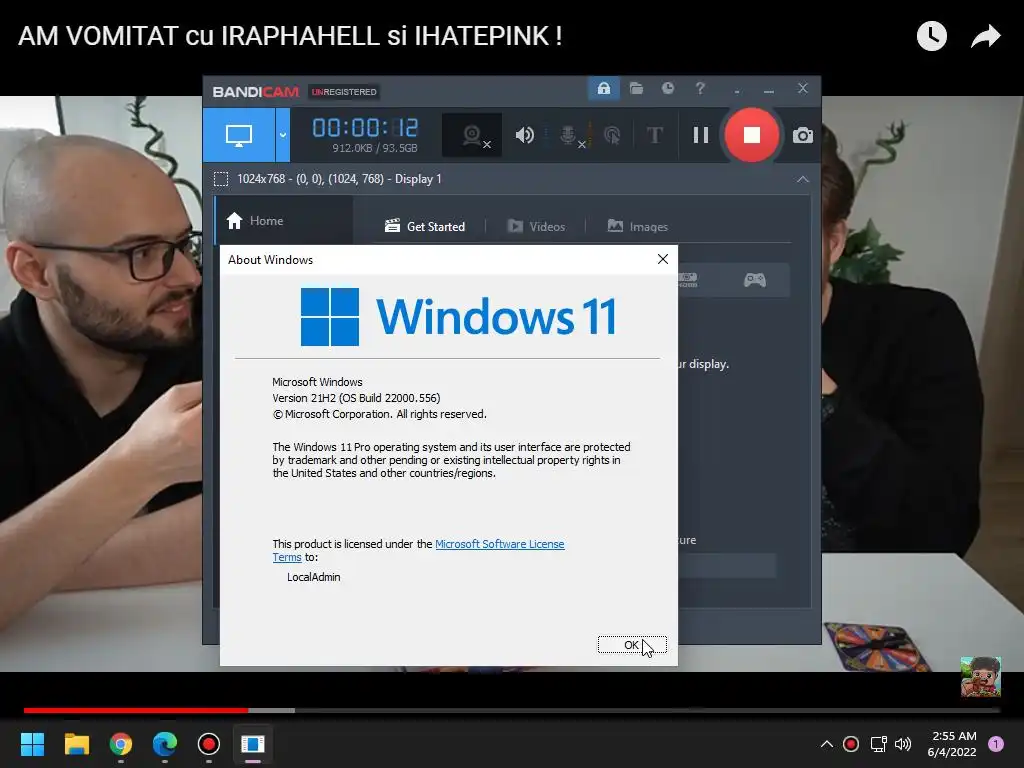Open network icon in system tray
The image size is (1024, 768).
coord(878,744)
